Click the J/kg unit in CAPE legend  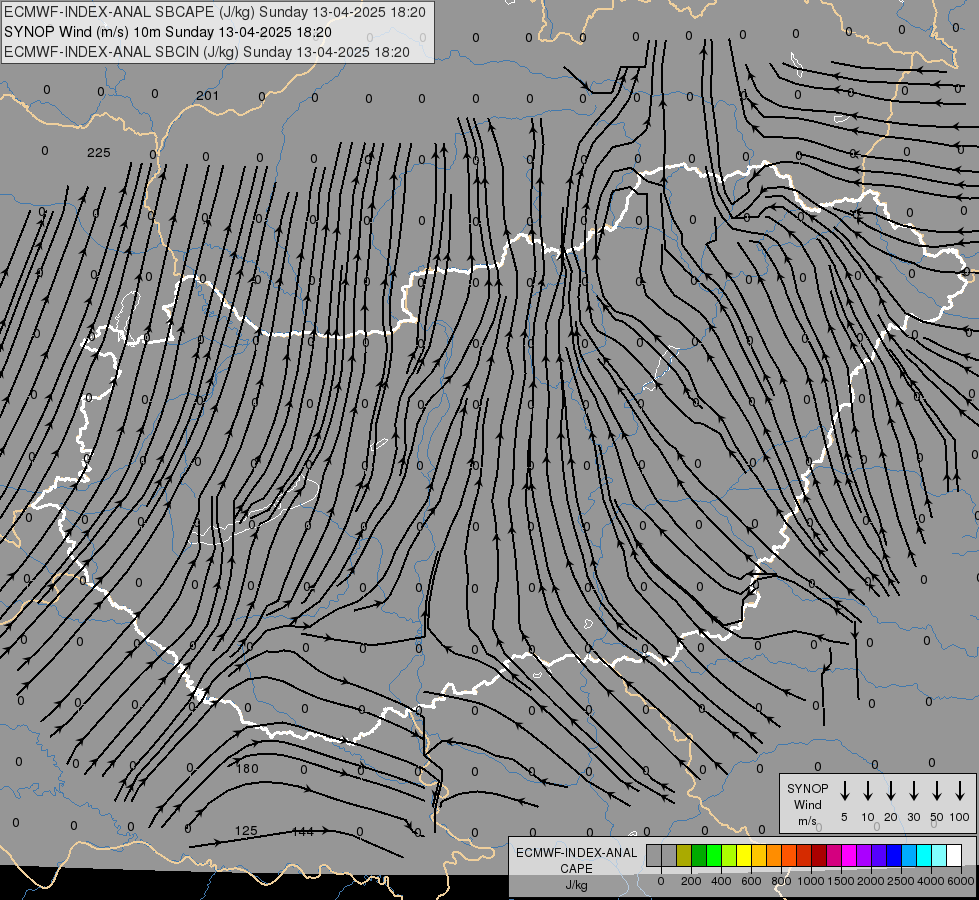coord(576,884)
